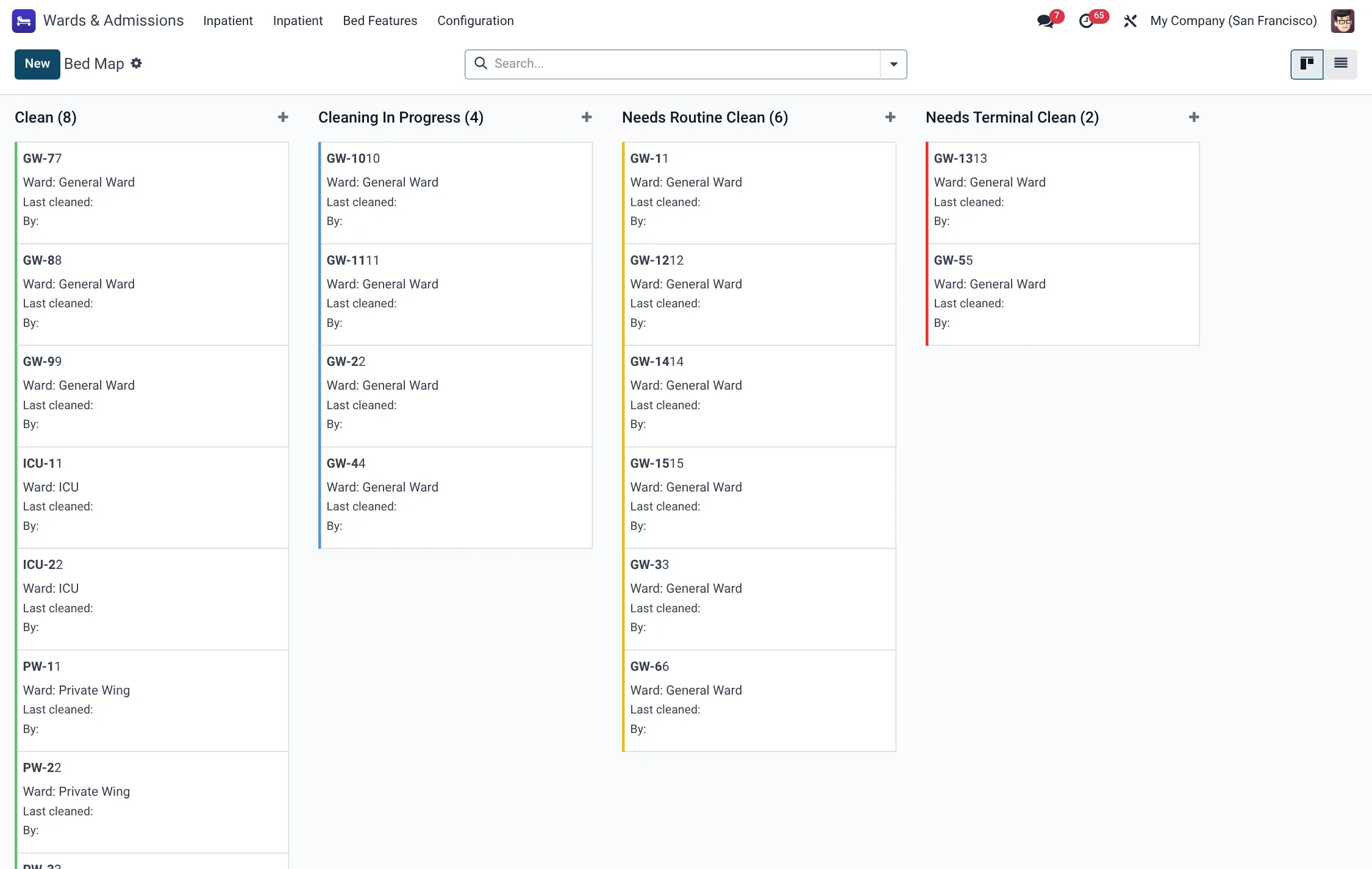Open the GW-22 bed card
1372x869 pixels.
[456, 396]
